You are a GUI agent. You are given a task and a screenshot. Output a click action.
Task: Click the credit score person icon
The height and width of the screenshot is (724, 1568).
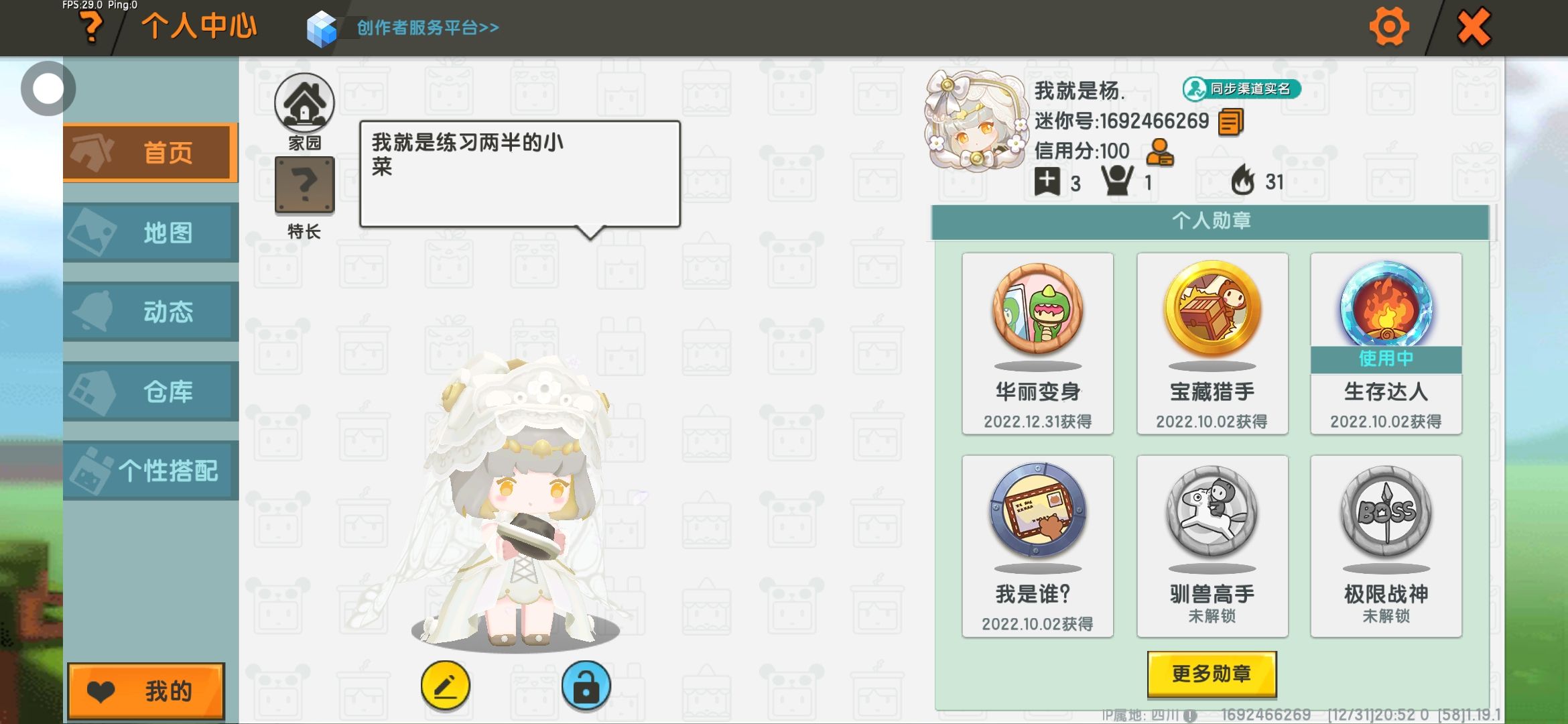click(1159, 152)
